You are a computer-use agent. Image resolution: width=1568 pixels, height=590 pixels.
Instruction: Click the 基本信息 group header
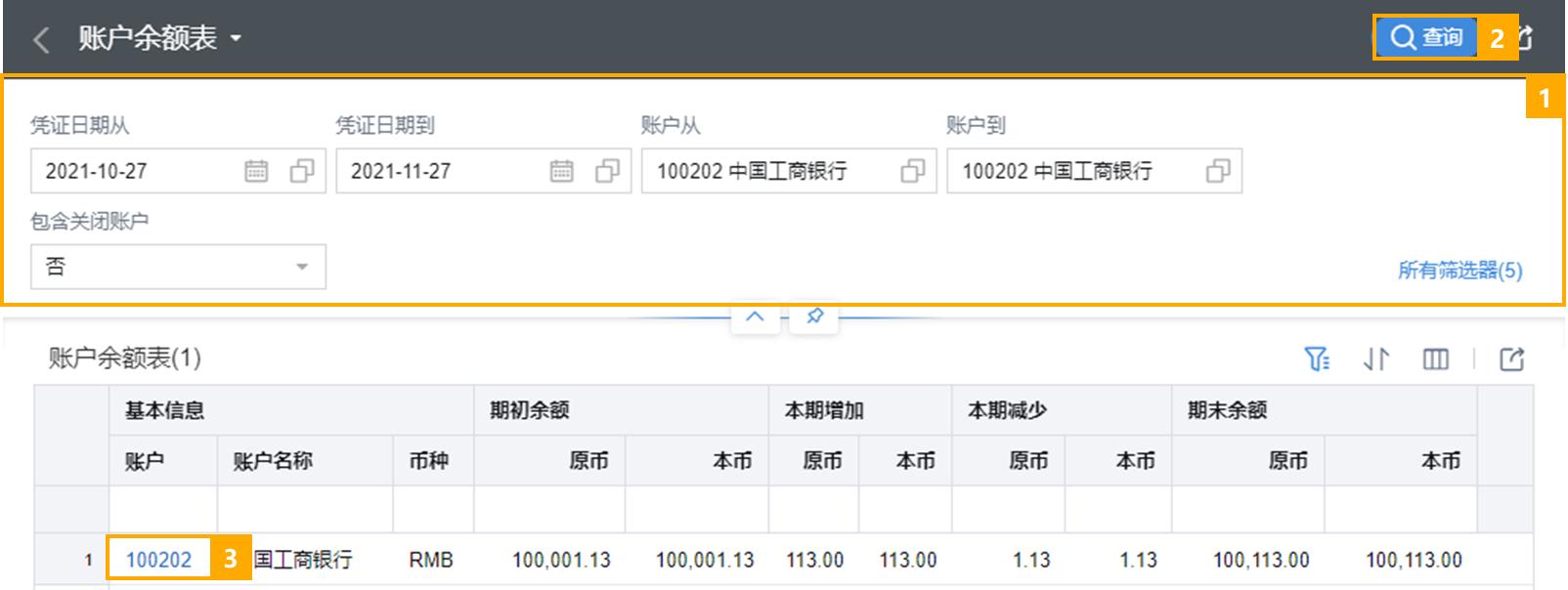291,410
